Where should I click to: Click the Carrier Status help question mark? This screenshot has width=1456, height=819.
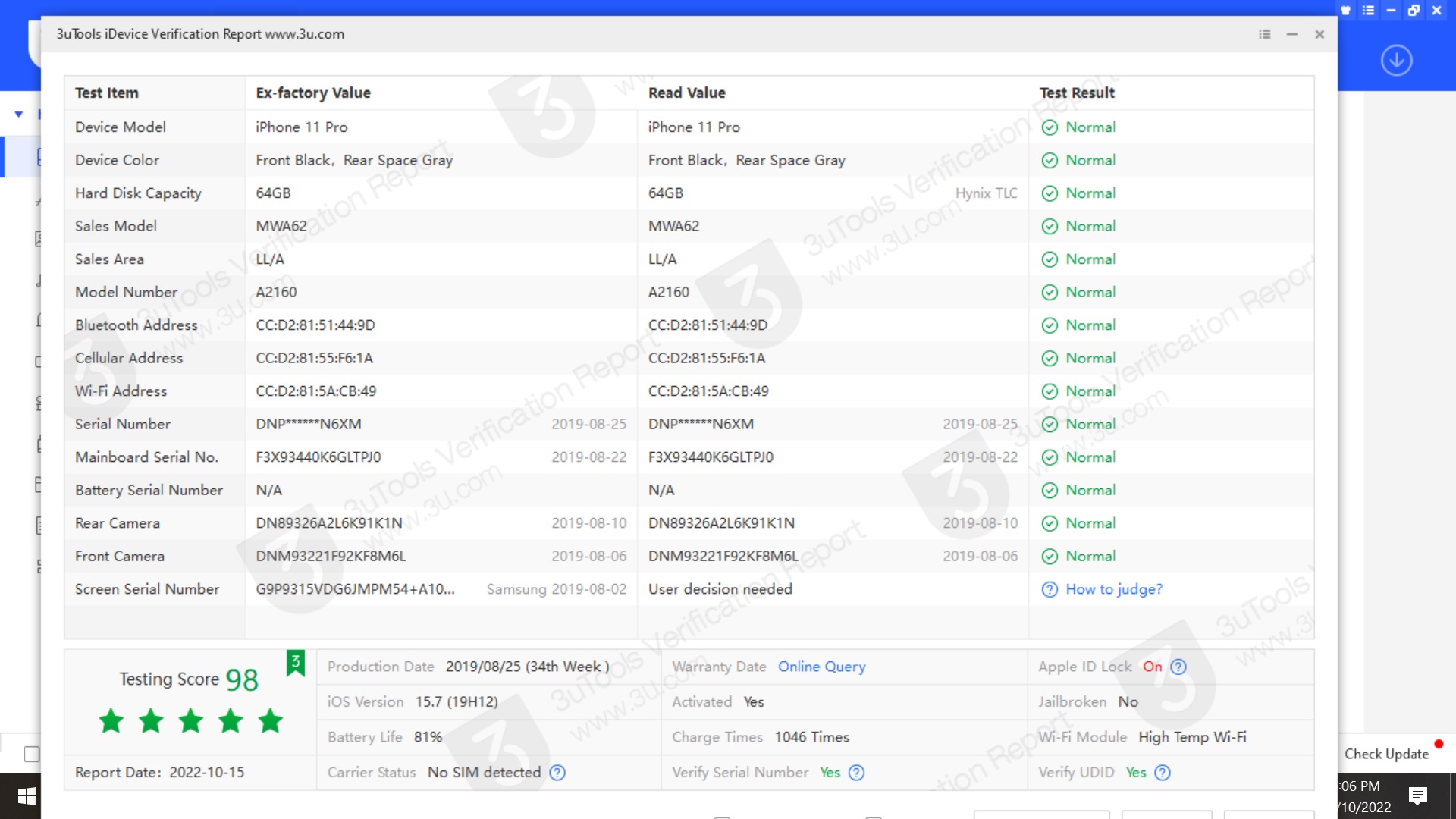[557, 773]
